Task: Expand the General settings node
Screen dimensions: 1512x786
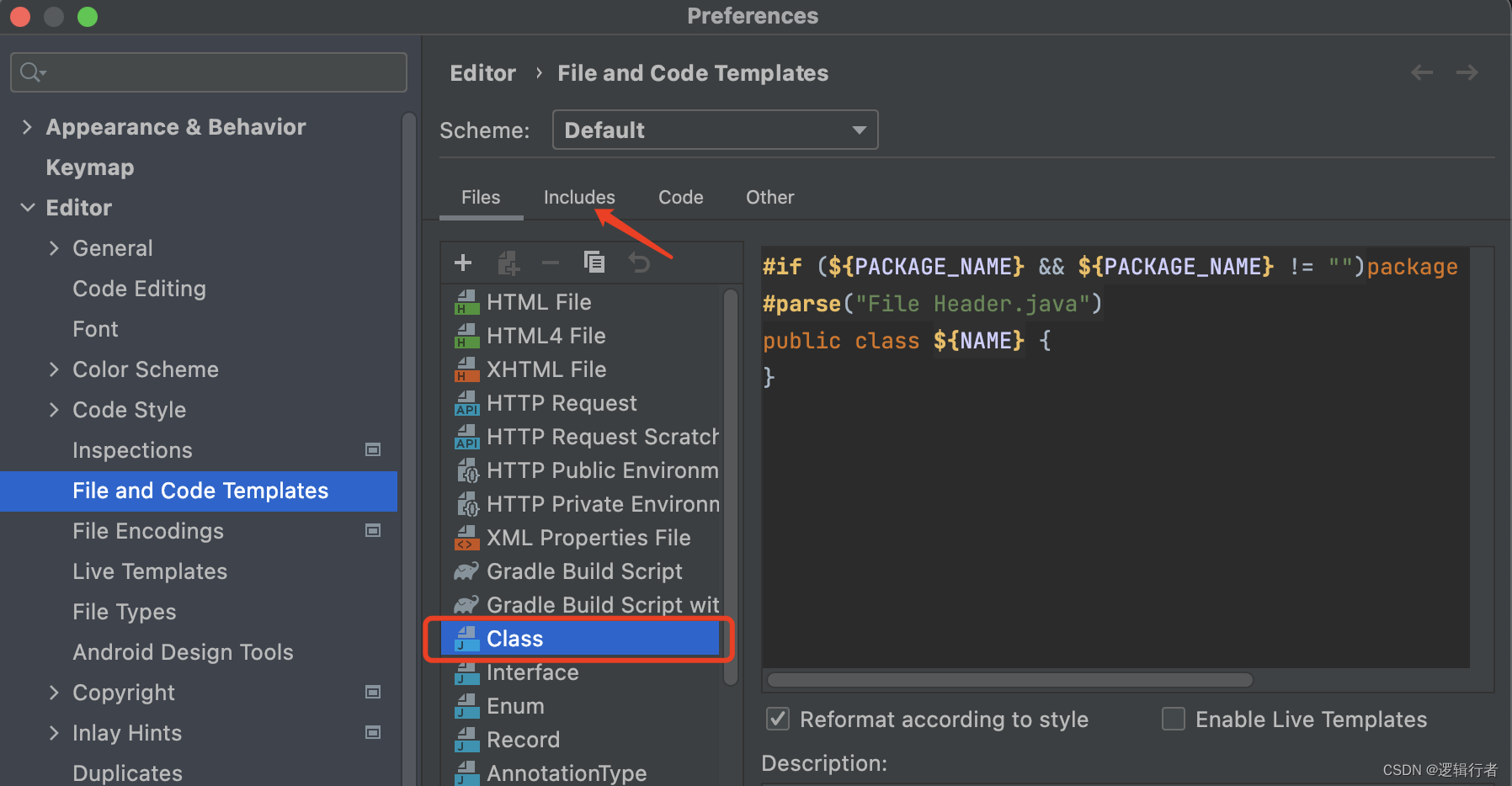Action: tap(54, 248)
